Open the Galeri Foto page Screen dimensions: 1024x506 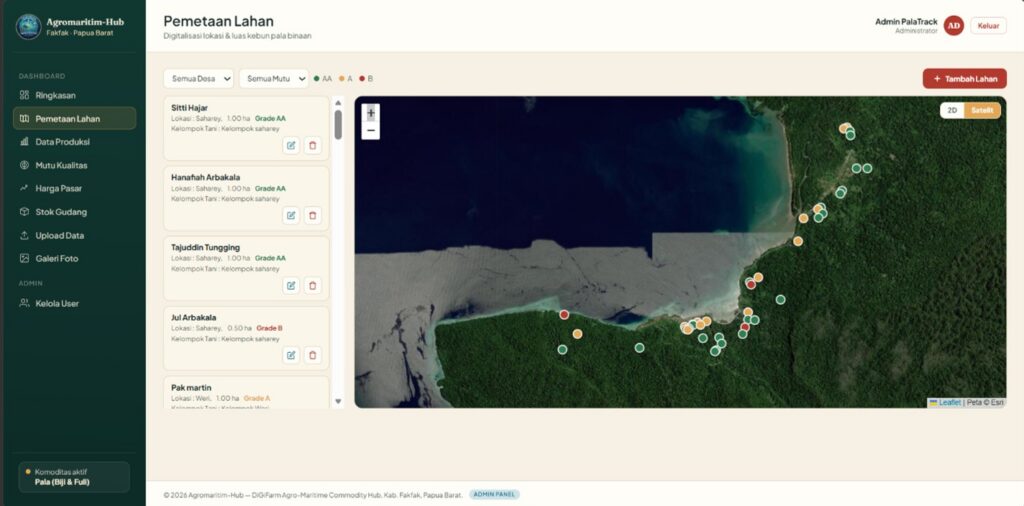[x=74, y=259]
